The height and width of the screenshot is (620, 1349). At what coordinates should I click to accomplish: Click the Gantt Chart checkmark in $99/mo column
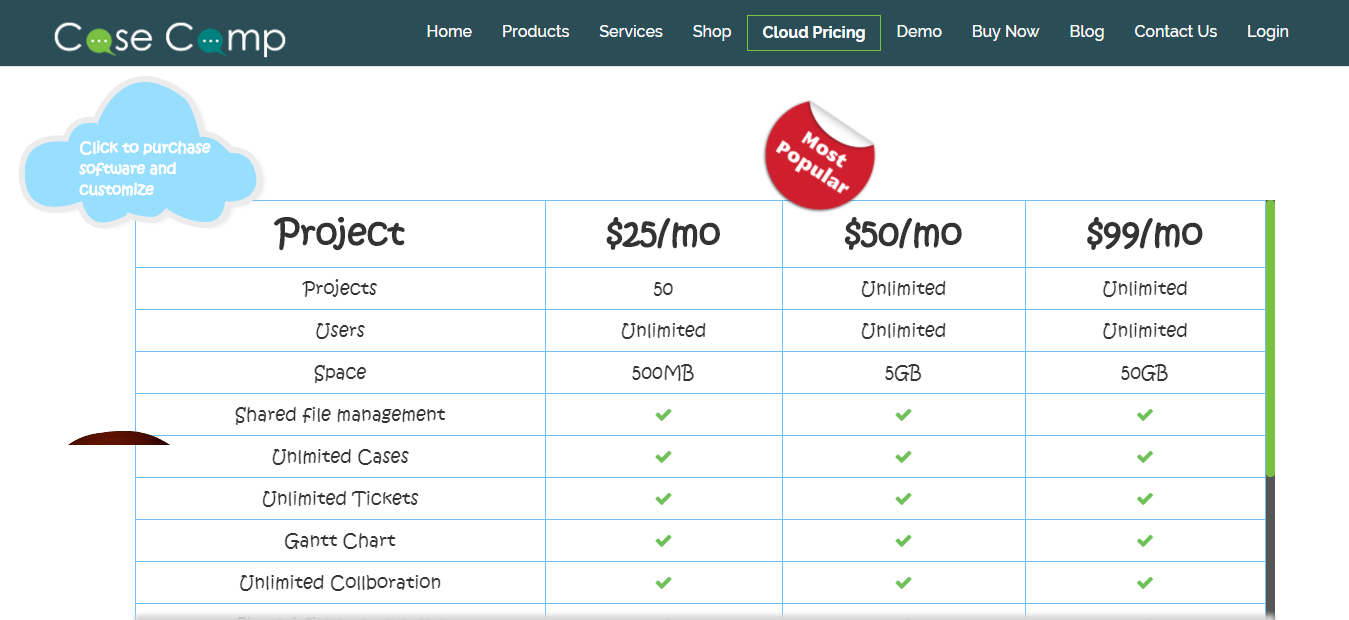tap(1145, 540)
